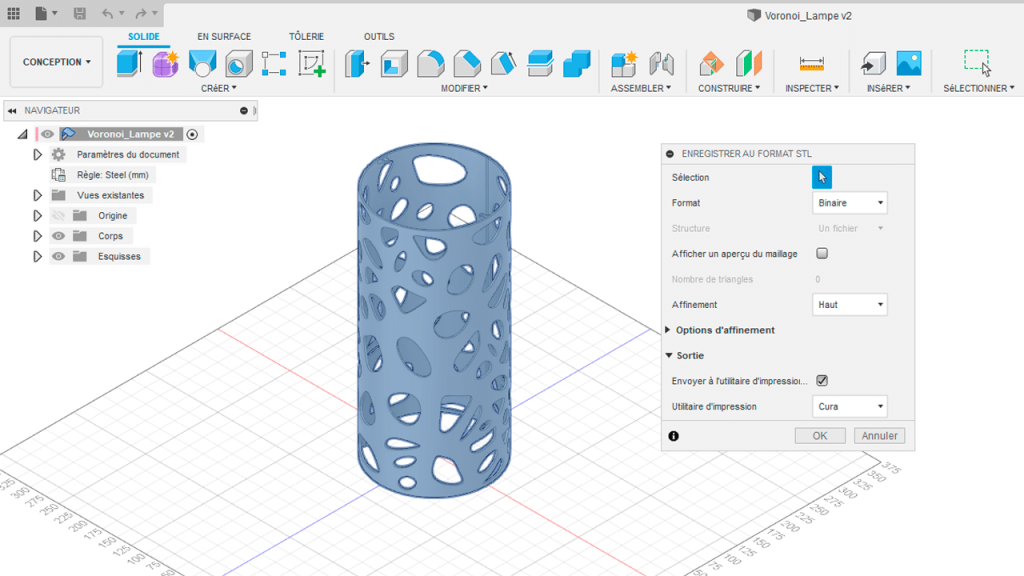Viewport: 1024px width, 576px height.
Task: Select the Fillet tool
Action: (430, 64)
